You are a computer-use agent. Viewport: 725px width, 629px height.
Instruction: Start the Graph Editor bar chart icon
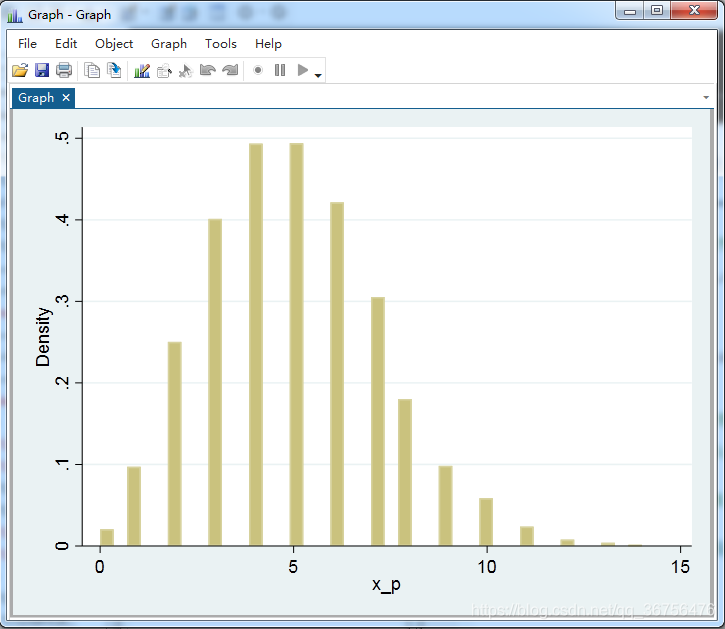pos(142,70)
